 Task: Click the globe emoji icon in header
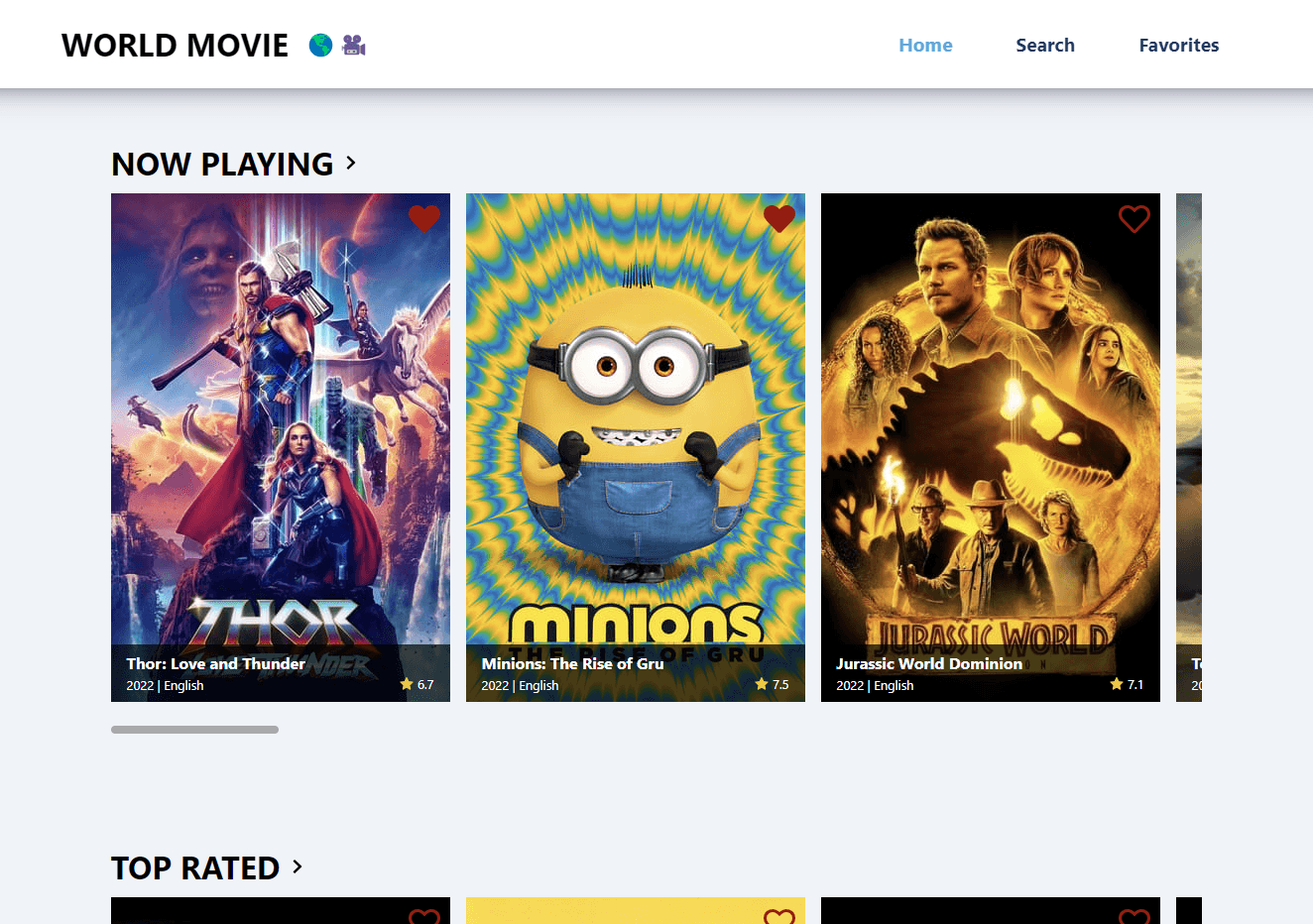click(x=320, y=45)
